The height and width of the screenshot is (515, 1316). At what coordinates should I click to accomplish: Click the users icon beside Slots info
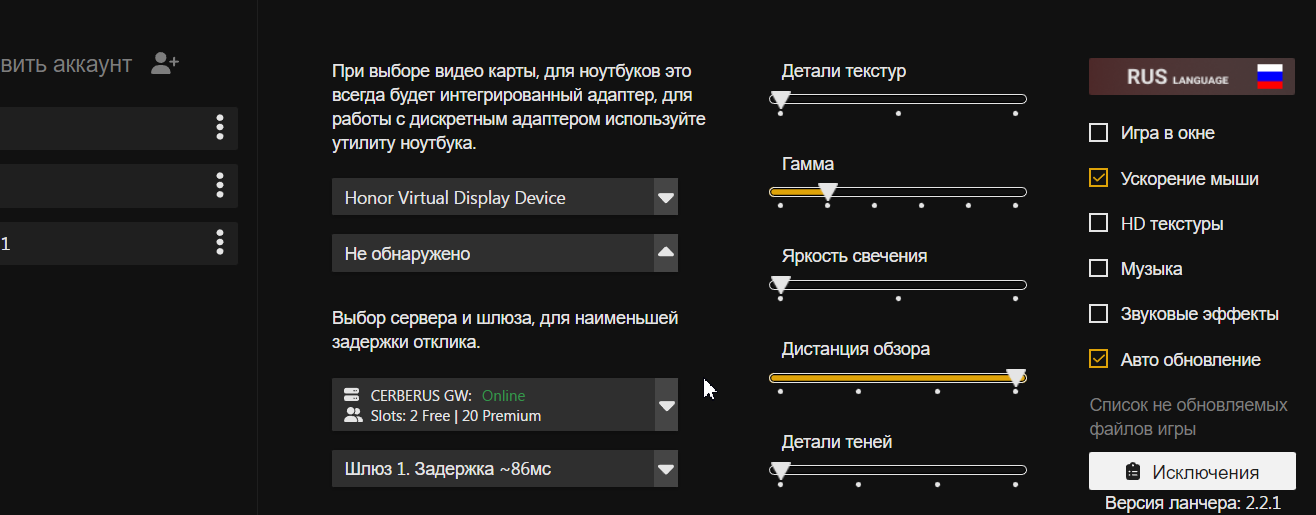352,415
